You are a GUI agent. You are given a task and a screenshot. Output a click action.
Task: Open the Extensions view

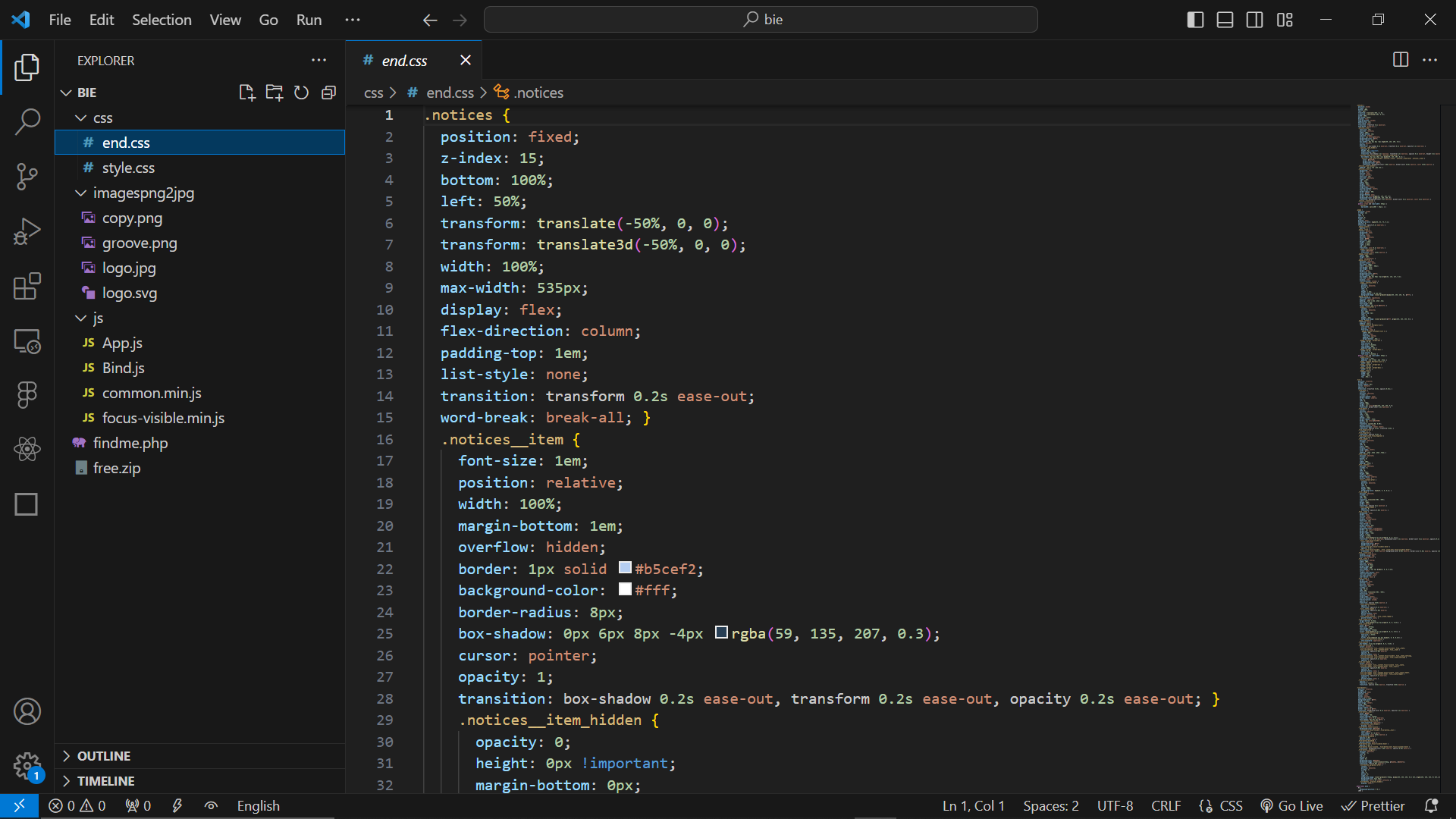(x=27, y=286)
